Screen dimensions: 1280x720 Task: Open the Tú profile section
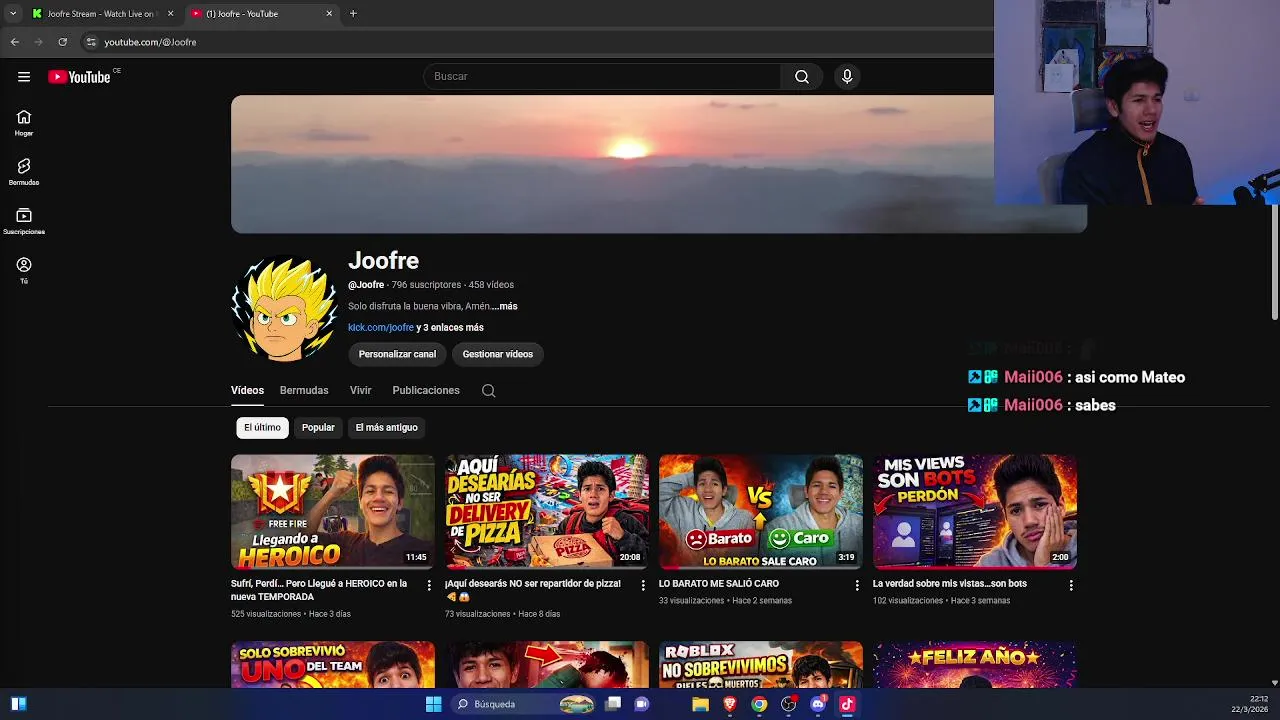point(24,270)
